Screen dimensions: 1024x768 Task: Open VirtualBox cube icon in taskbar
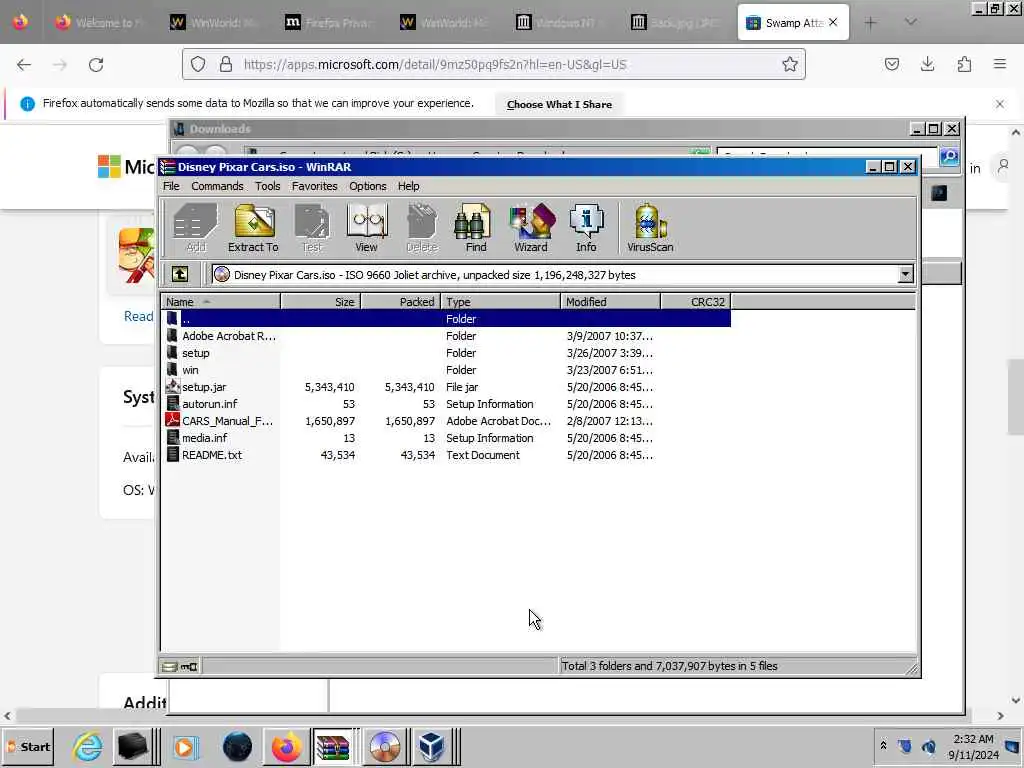pyautogui.click(x=431, y=746)
